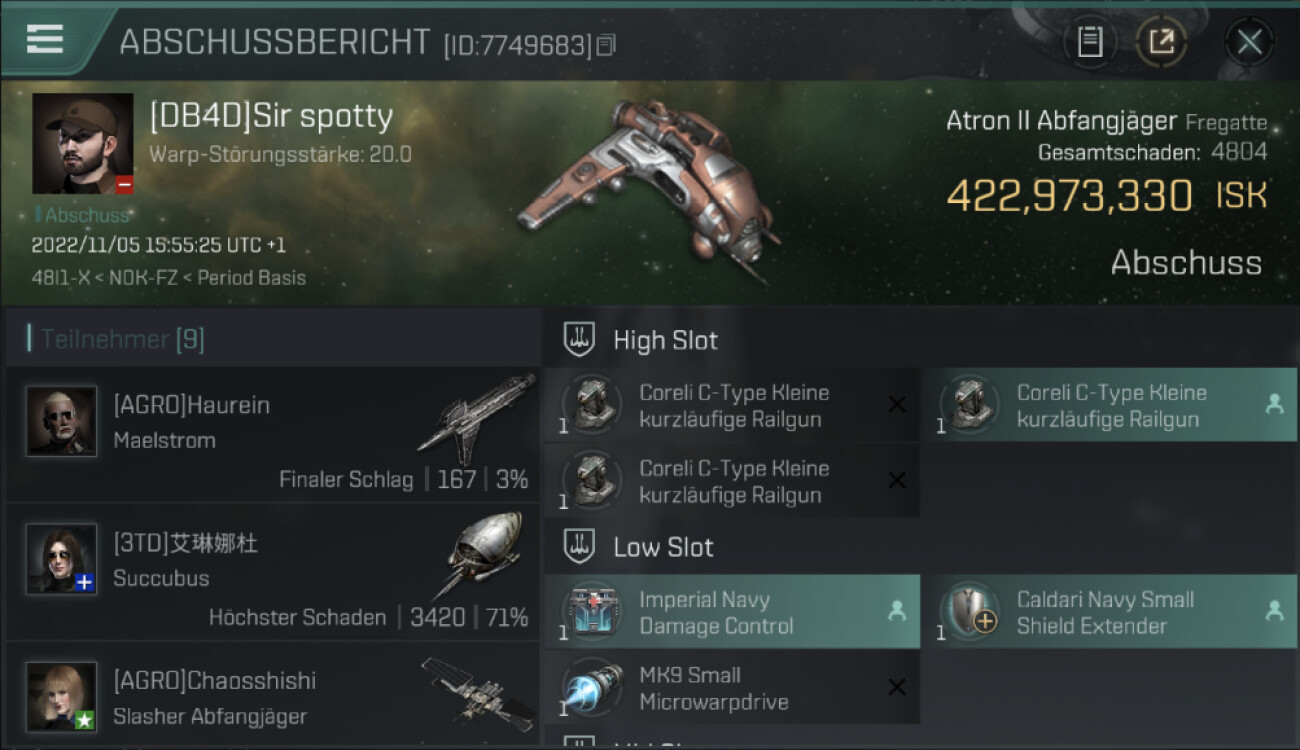Click the 48I1-X location link

[58, 277]
